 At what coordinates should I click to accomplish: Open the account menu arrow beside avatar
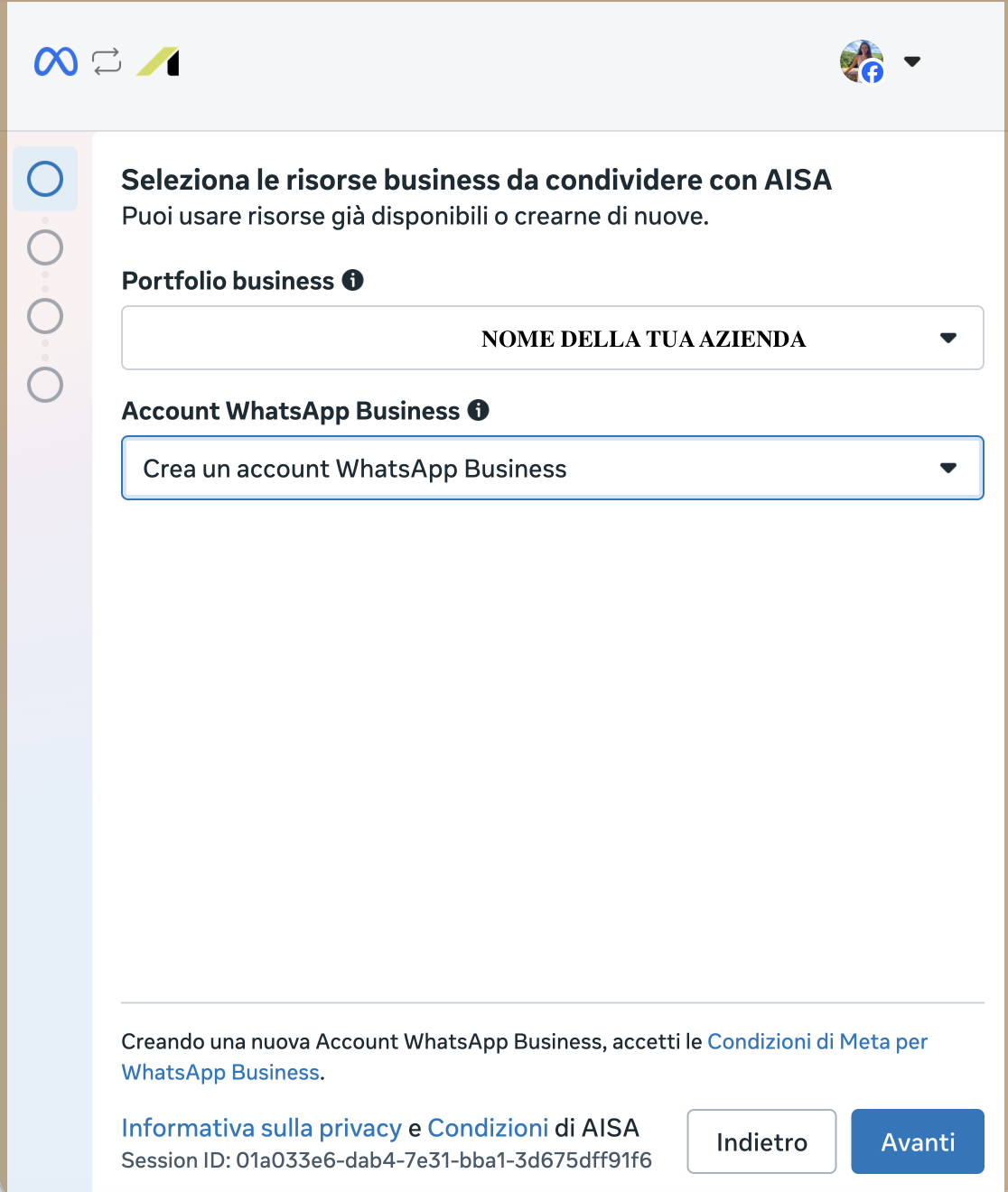pyautogui.click(x=912, y=61)
